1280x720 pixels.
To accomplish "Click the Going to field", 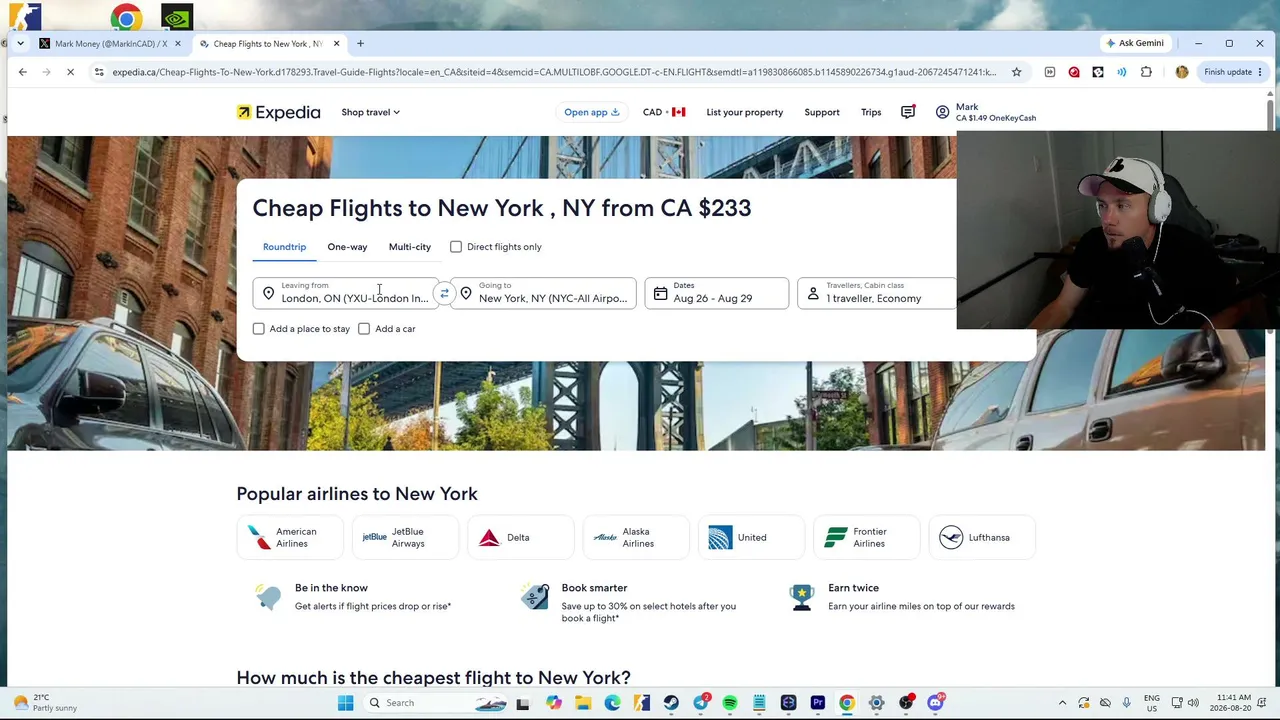I will tap(544, 293).
